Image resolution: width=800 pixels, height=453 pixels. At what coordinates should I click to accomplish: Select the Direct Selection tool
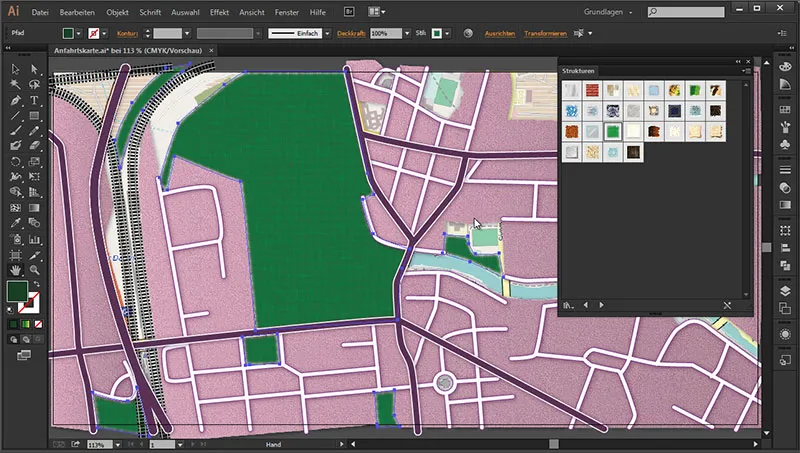tap(34, 69)
